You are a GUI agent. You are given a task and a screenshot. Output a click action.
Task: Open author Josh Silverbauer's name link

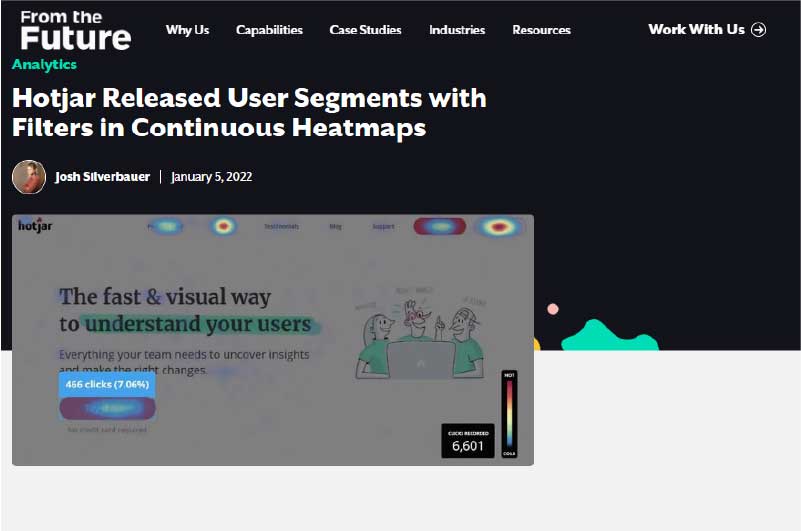(x=103, y=177)
